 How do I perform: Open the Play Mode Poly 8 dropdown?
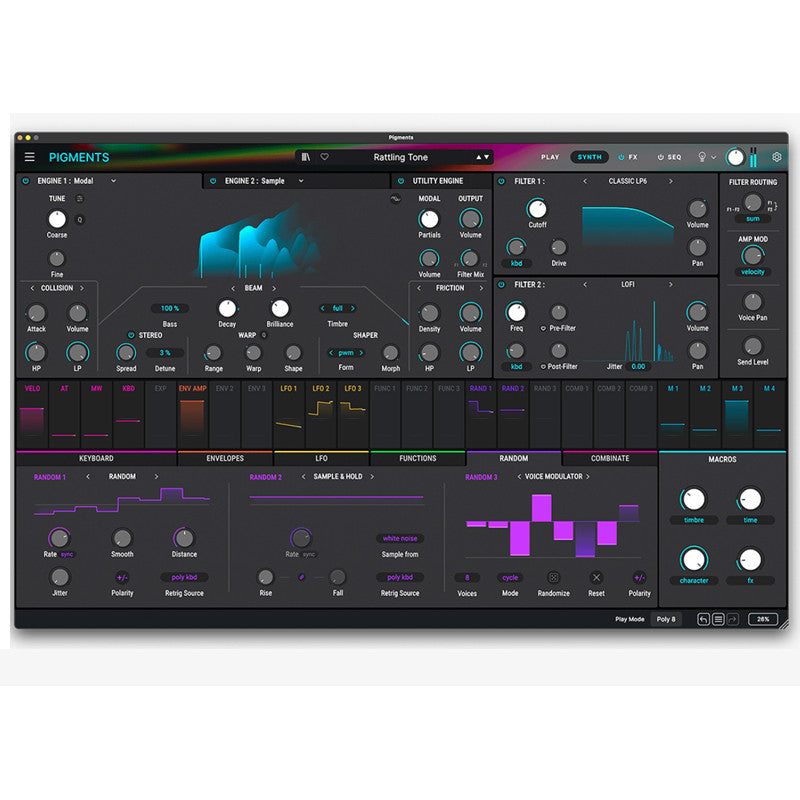(x=666, y=619)
